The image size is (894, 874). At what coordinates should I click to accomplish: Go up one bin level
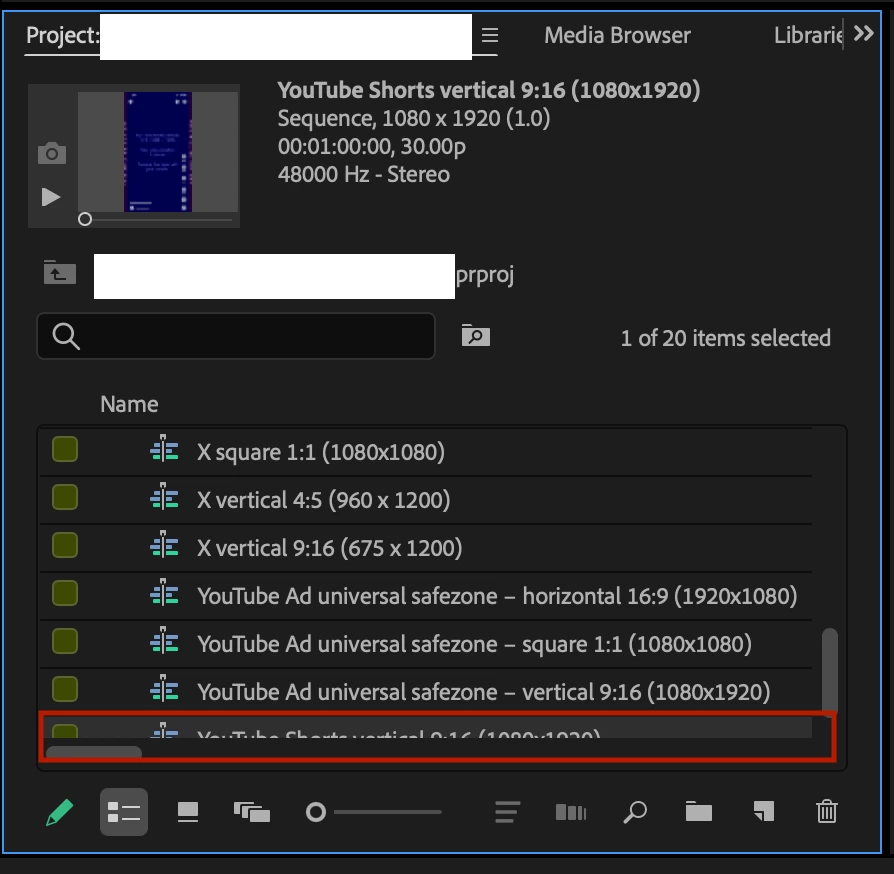[x=60, y=273]
